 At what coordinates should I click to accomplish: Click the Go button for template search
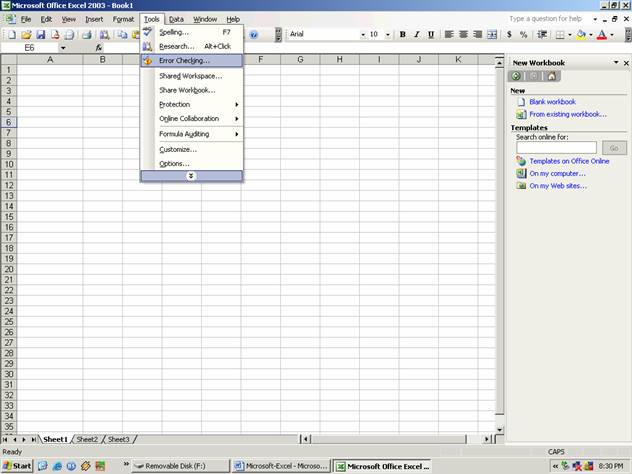(614, 148)
